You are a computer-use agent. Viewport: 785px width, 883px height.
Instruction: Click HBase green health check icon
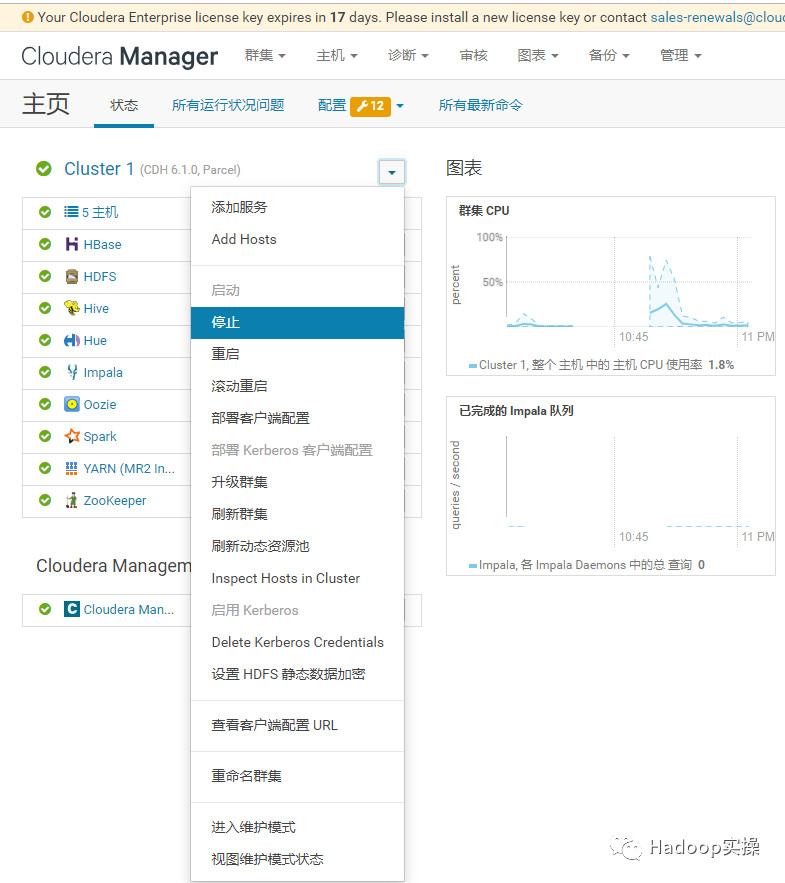pyautogui.click(x=45, y=244)
